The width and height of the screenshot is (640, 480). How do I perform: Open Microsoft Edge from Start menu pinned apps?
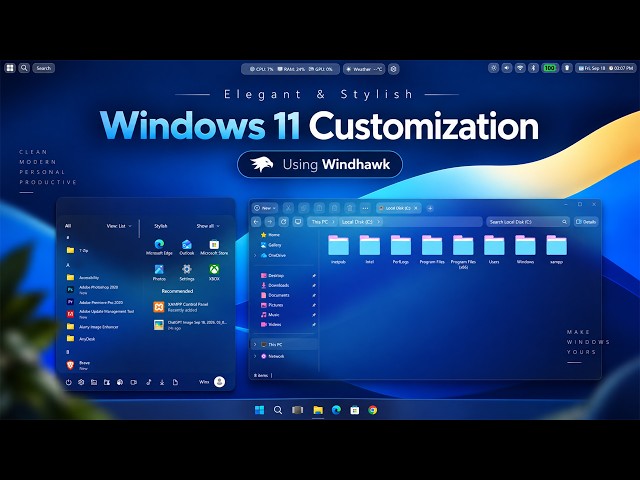pyautogui.click(x=159, y=247)
